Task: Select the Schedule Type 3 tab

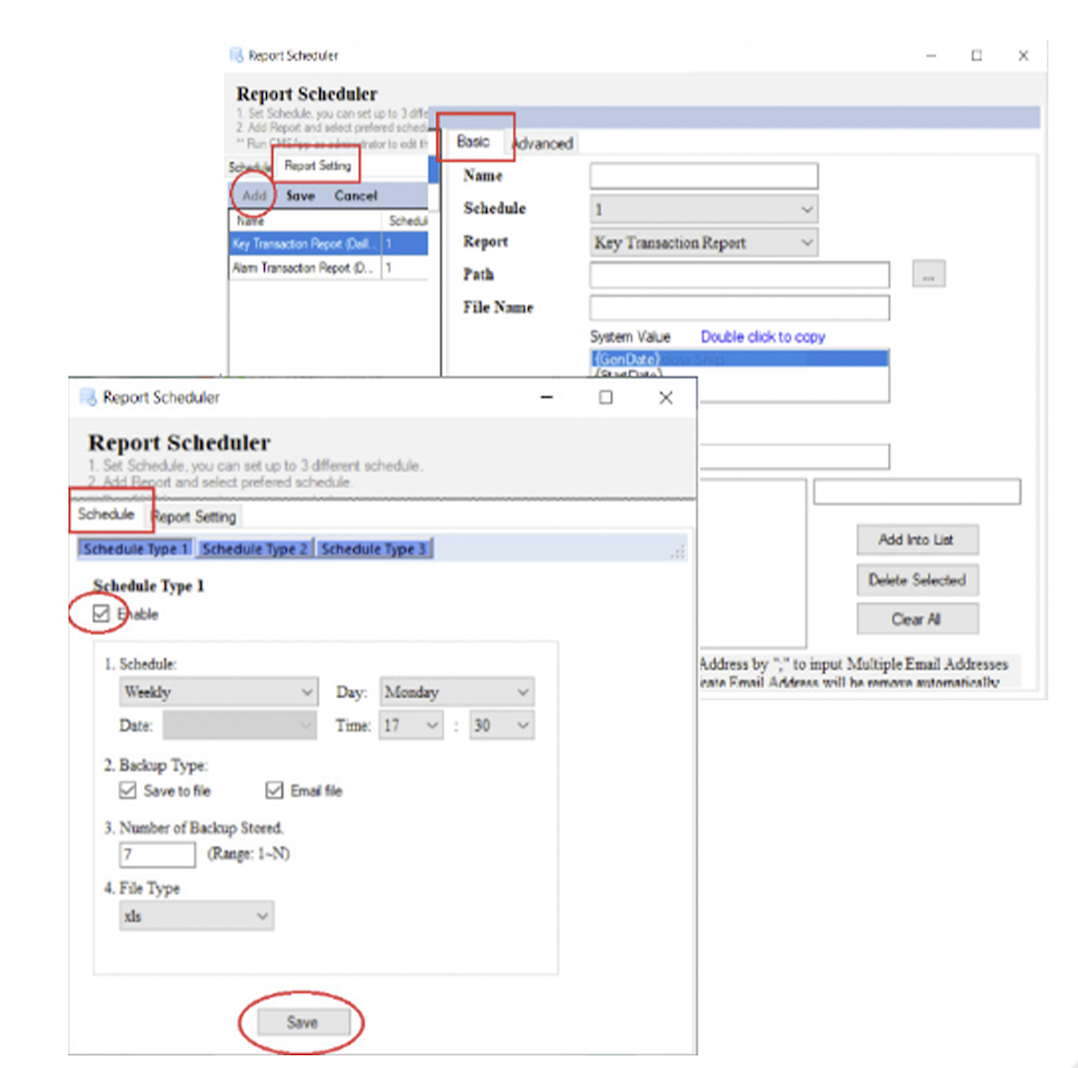Action: [374, 549]
